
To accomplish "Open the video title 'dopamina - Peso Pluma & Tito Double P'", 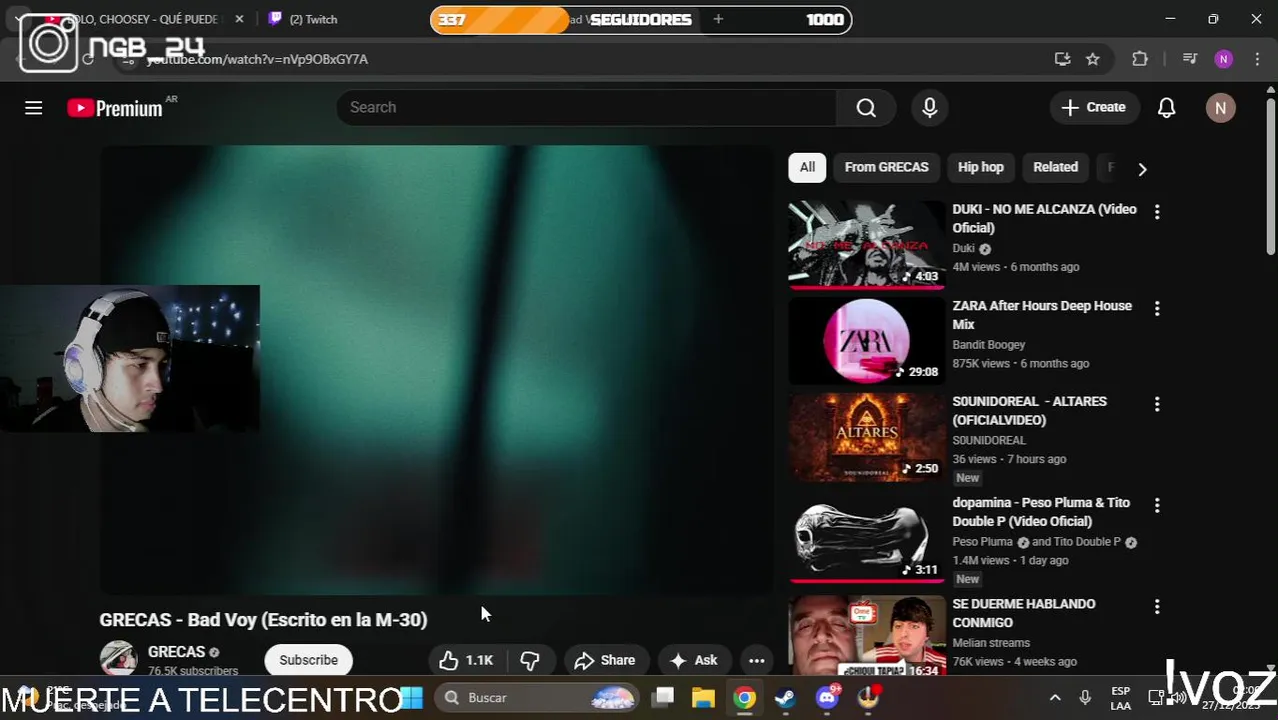I will coord(1041,512).
